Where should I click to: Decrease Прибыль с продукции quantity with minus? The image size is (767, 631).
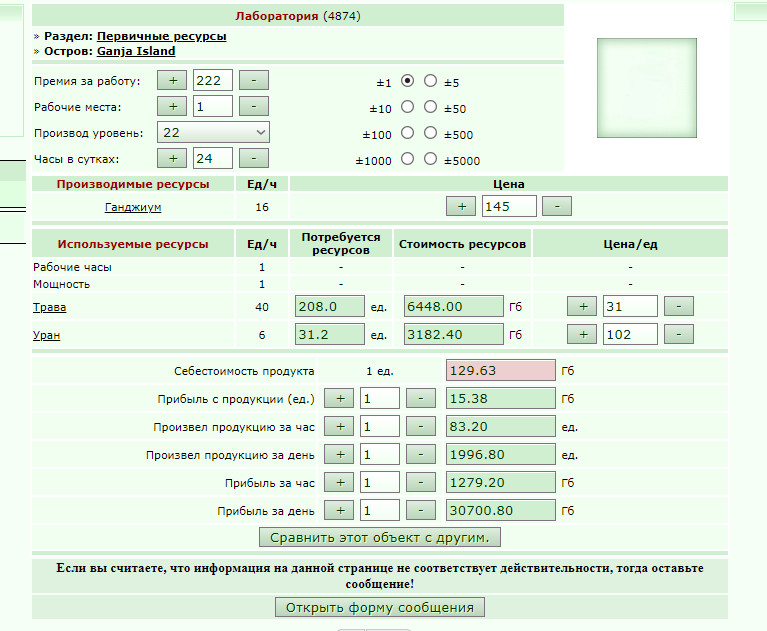click(421, 398)
